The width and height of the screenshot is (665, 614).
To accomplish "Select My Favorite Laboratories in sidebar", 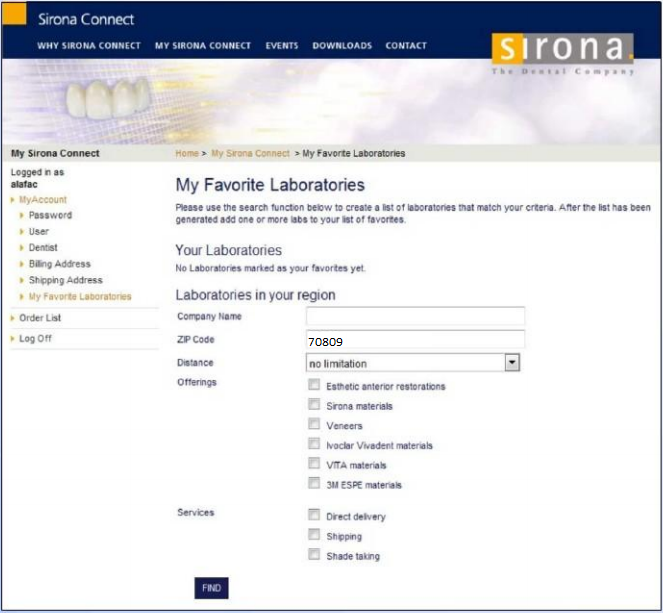I will coord(80,297).
